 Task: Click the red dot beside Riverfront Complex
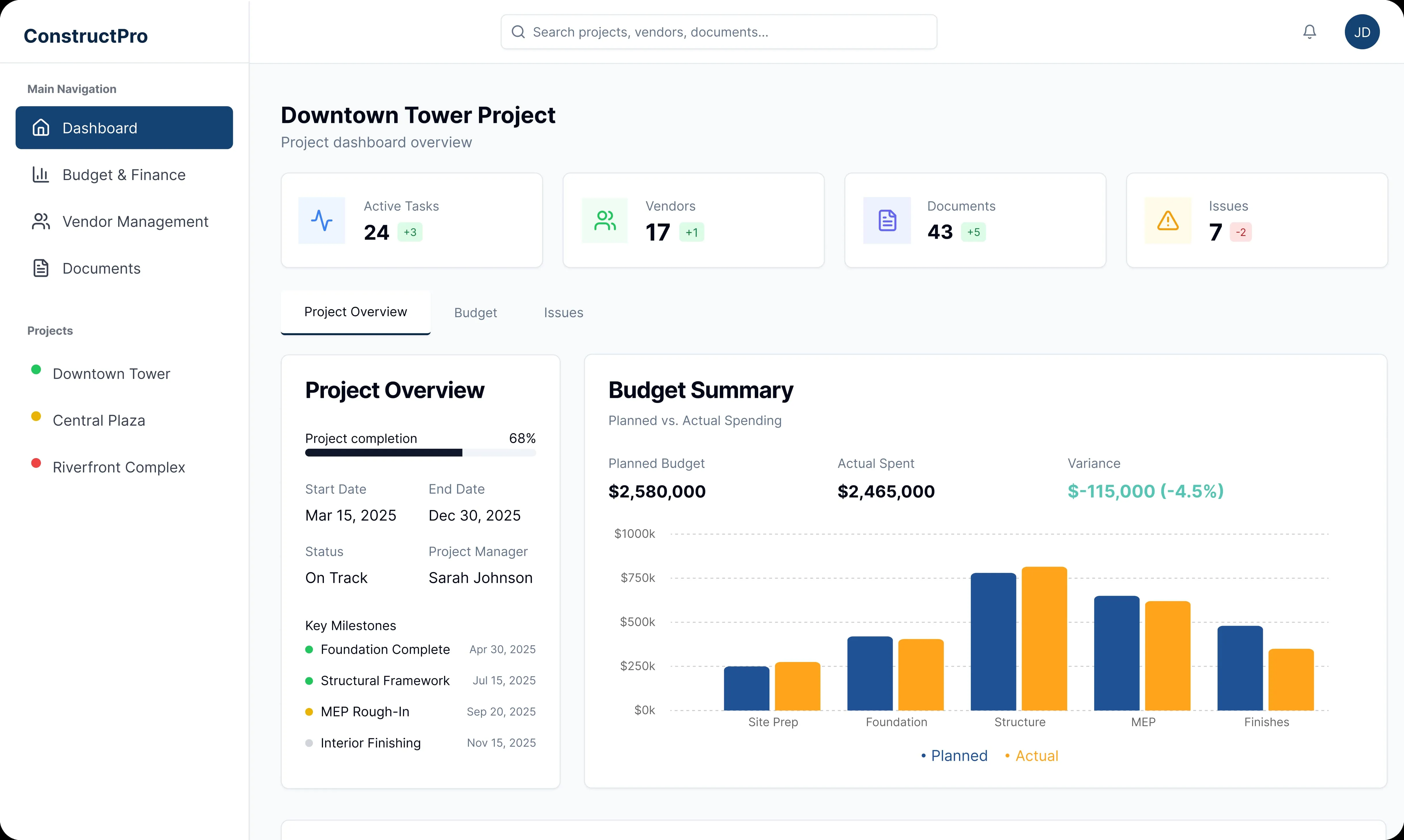click(x=36, y=463)
